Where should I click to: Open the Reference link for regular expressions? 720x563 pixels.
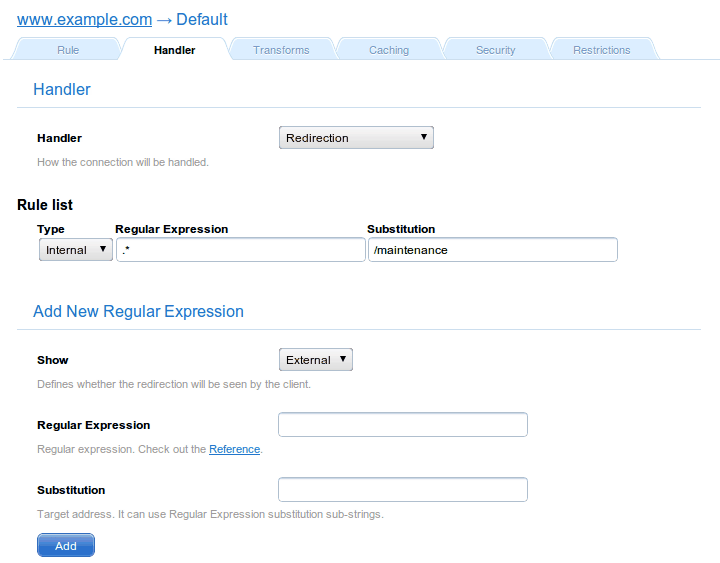(x=234, y=450)
